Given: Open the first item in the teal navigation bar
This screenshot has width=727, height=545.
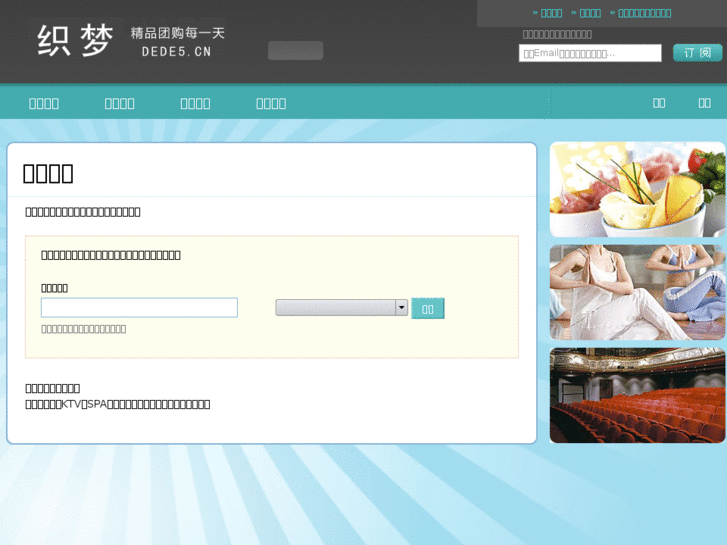Looking at the screenshot, I should click(x=44, y=103).
